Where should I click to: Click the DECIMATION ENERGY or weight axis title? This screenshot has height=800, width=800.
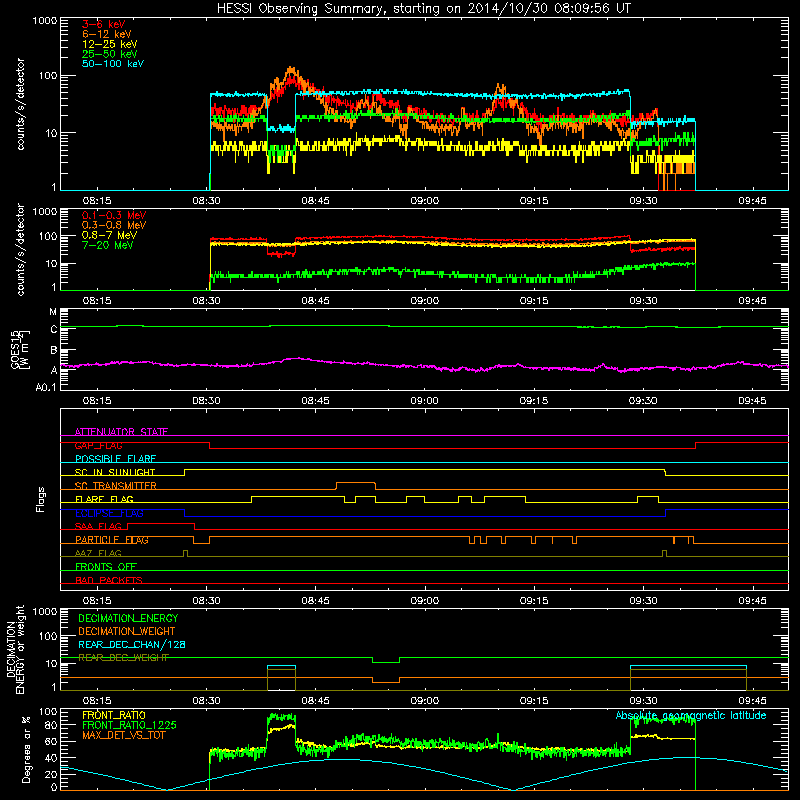15,650
